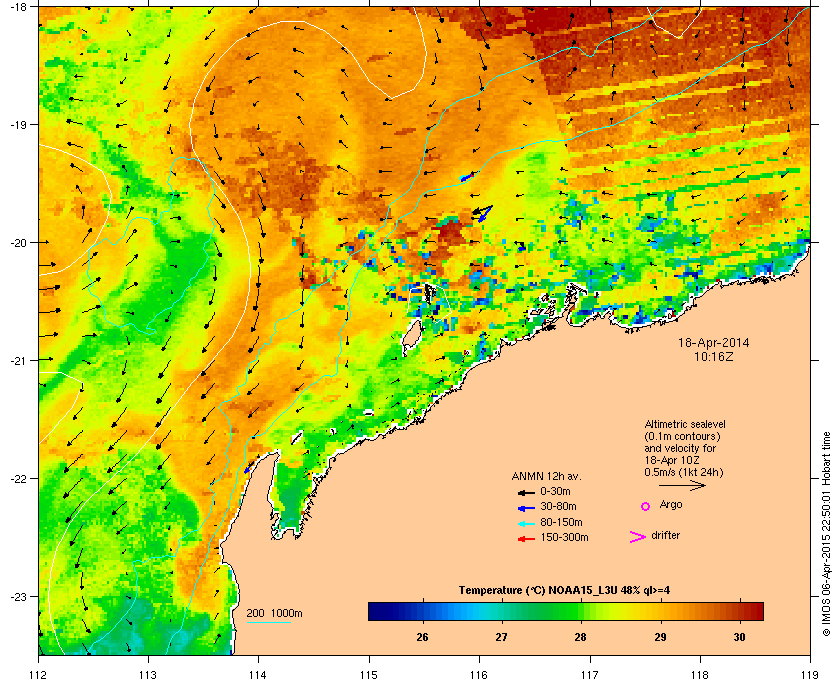Click the temperature color bar at 30

tap(739, 611)
